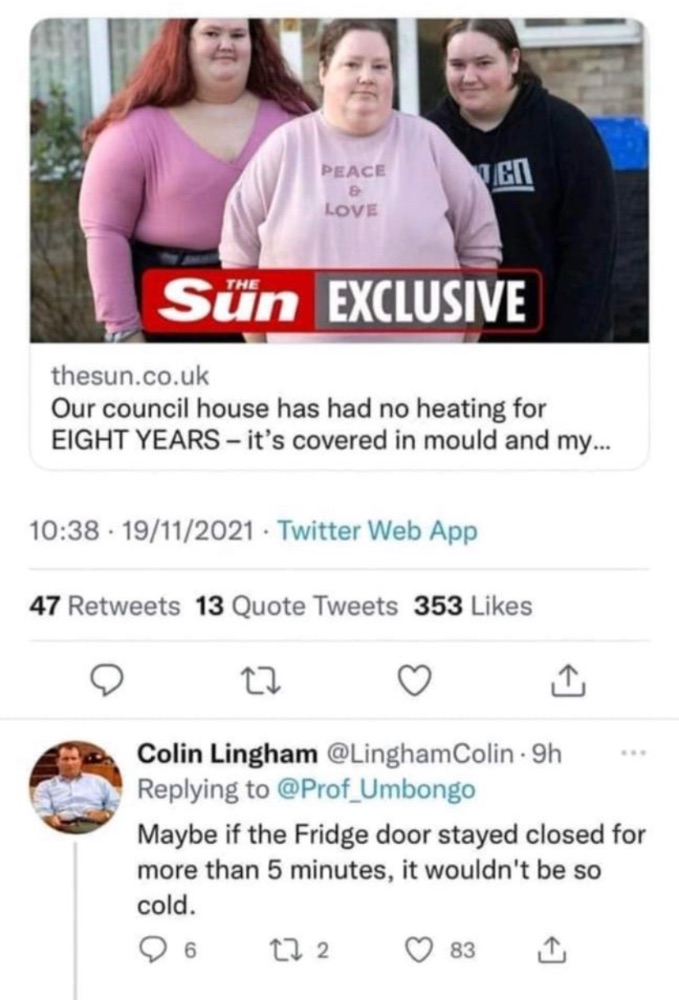
Task: View the 13 Quote Tweets
Action: coord(296,606)
